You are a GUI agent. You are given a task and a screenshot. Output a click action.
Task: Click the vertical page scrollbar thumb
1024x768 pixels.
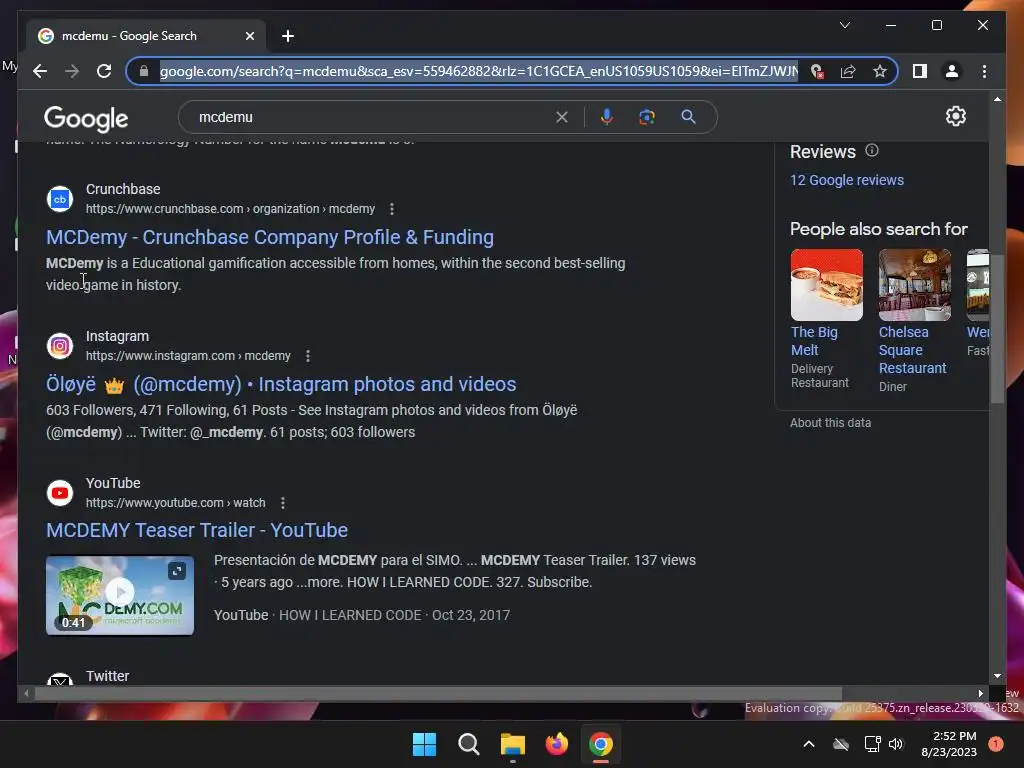point(997,328)
